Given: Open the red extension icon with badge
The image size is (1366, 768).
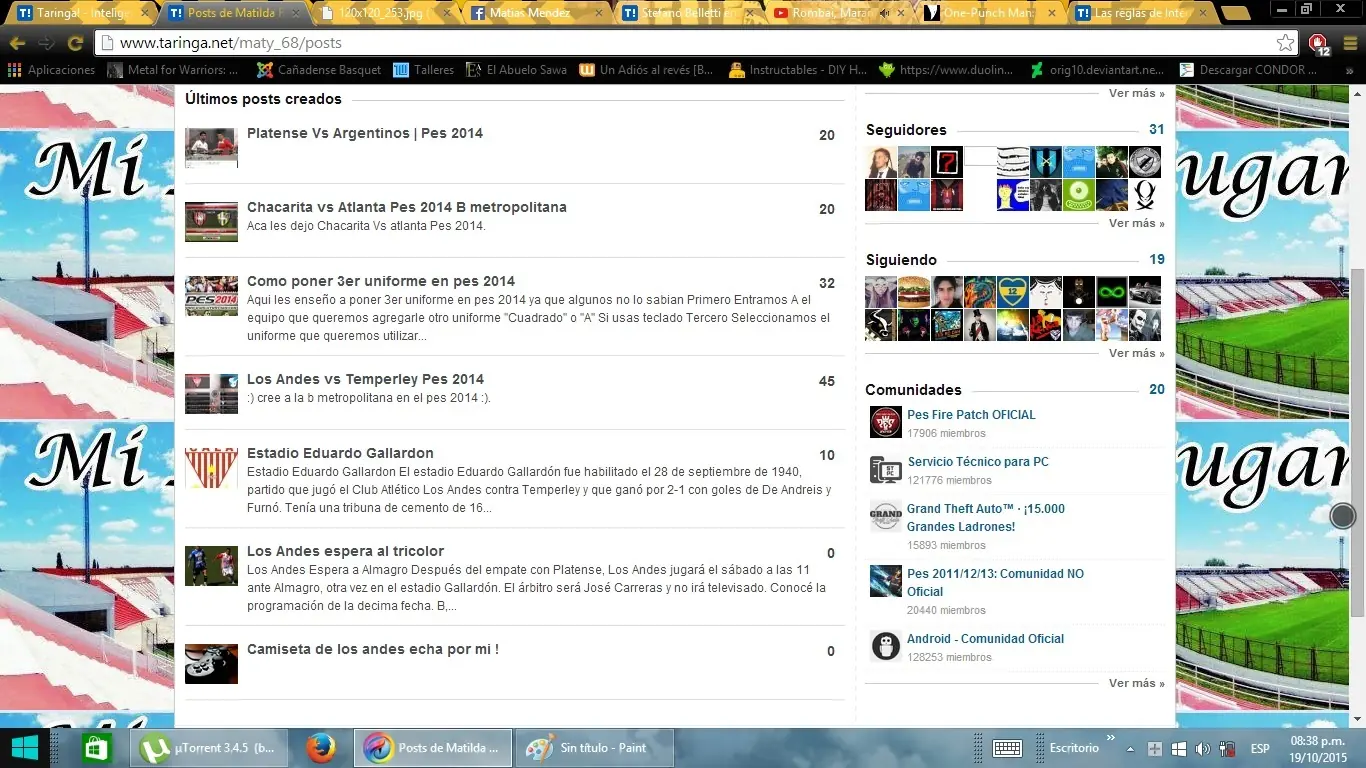Looking at the screenshot, I should (x=1318, y=43).
